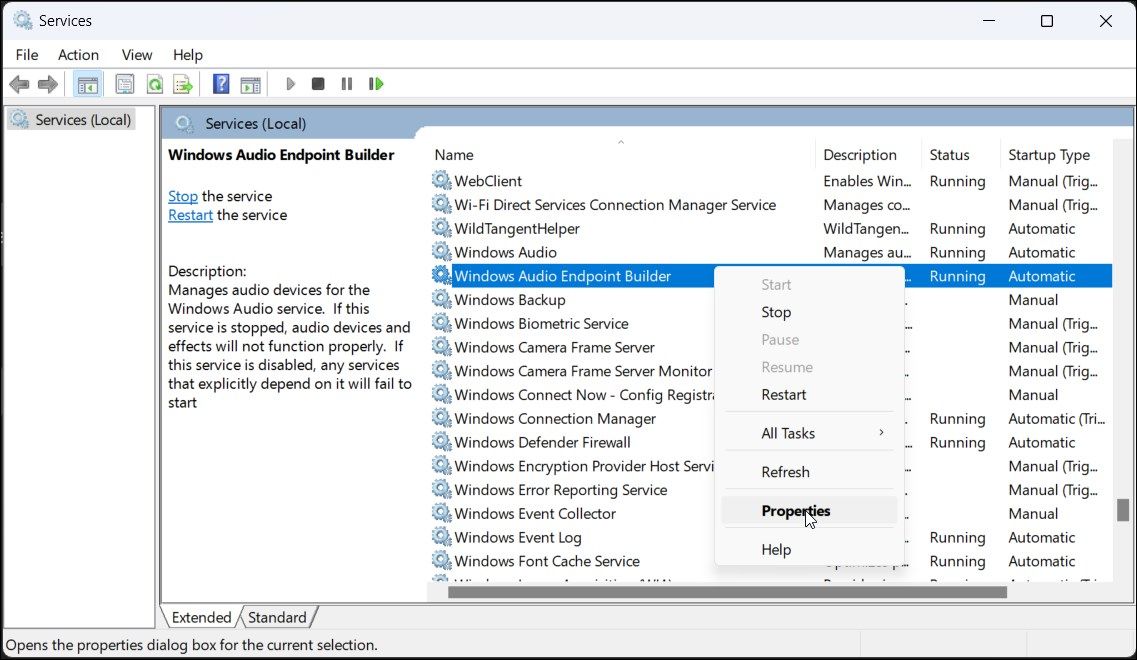1137x660 pixels.
Task: Start the service via the toolbar Start arrow icon
Action: coord(290,83)
